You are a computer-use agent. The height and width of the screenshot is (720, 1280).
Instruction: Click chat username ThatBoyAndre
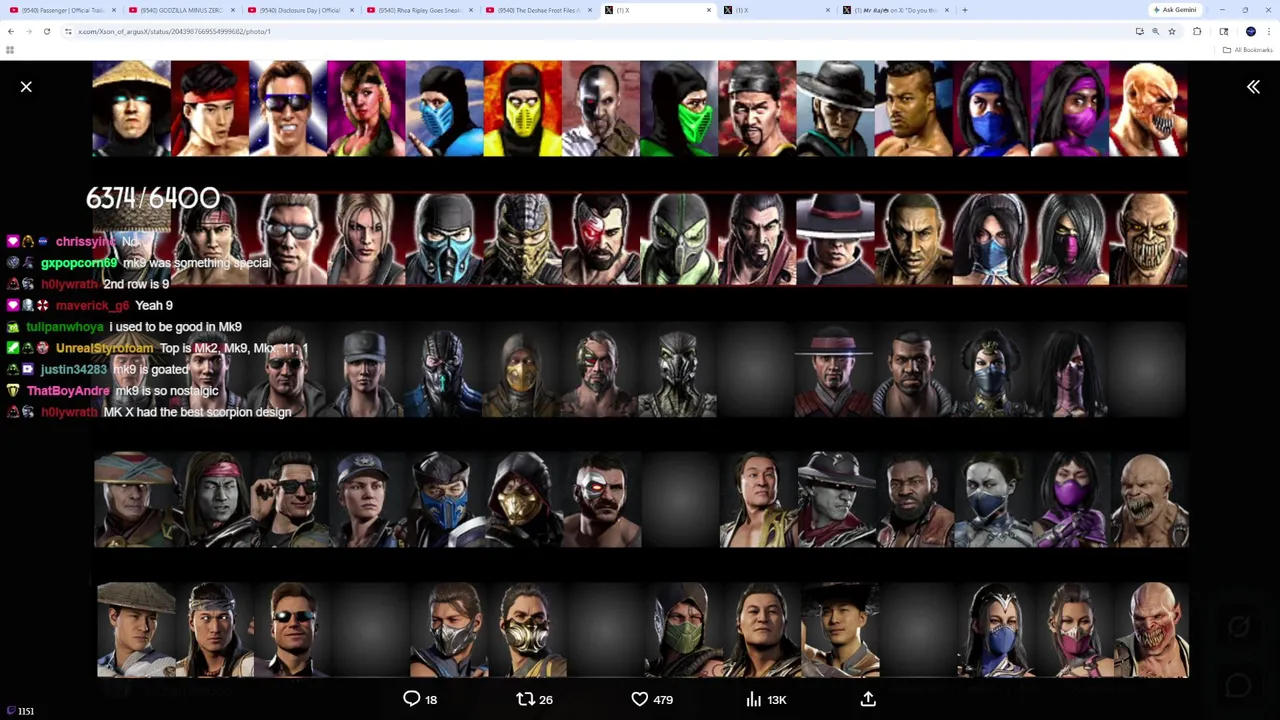(68, 390)
